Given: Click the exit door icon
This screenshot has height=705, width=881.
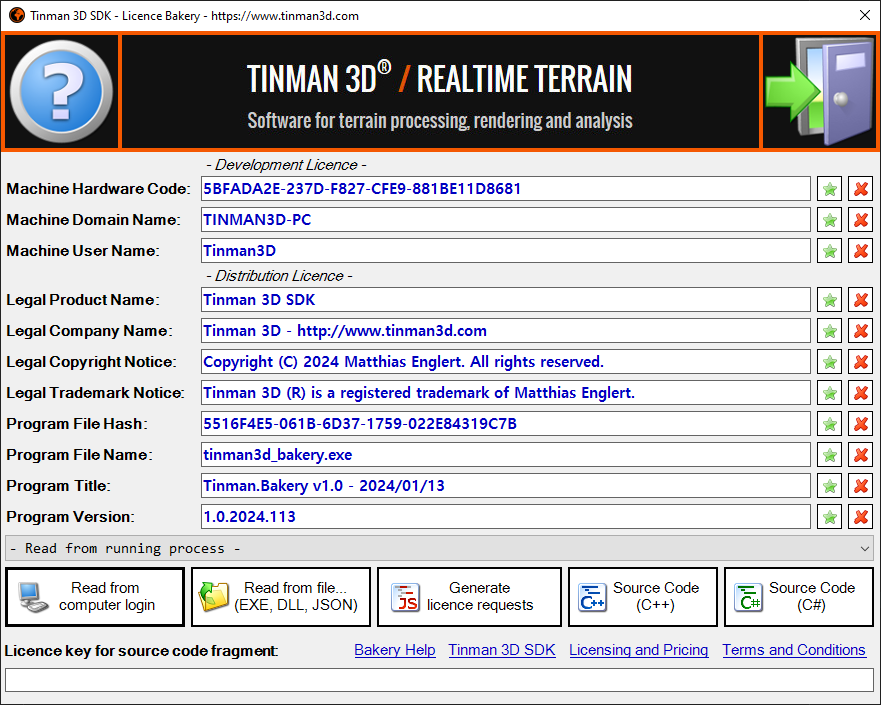Looking at the screenshot, I should tap(820, 91).
